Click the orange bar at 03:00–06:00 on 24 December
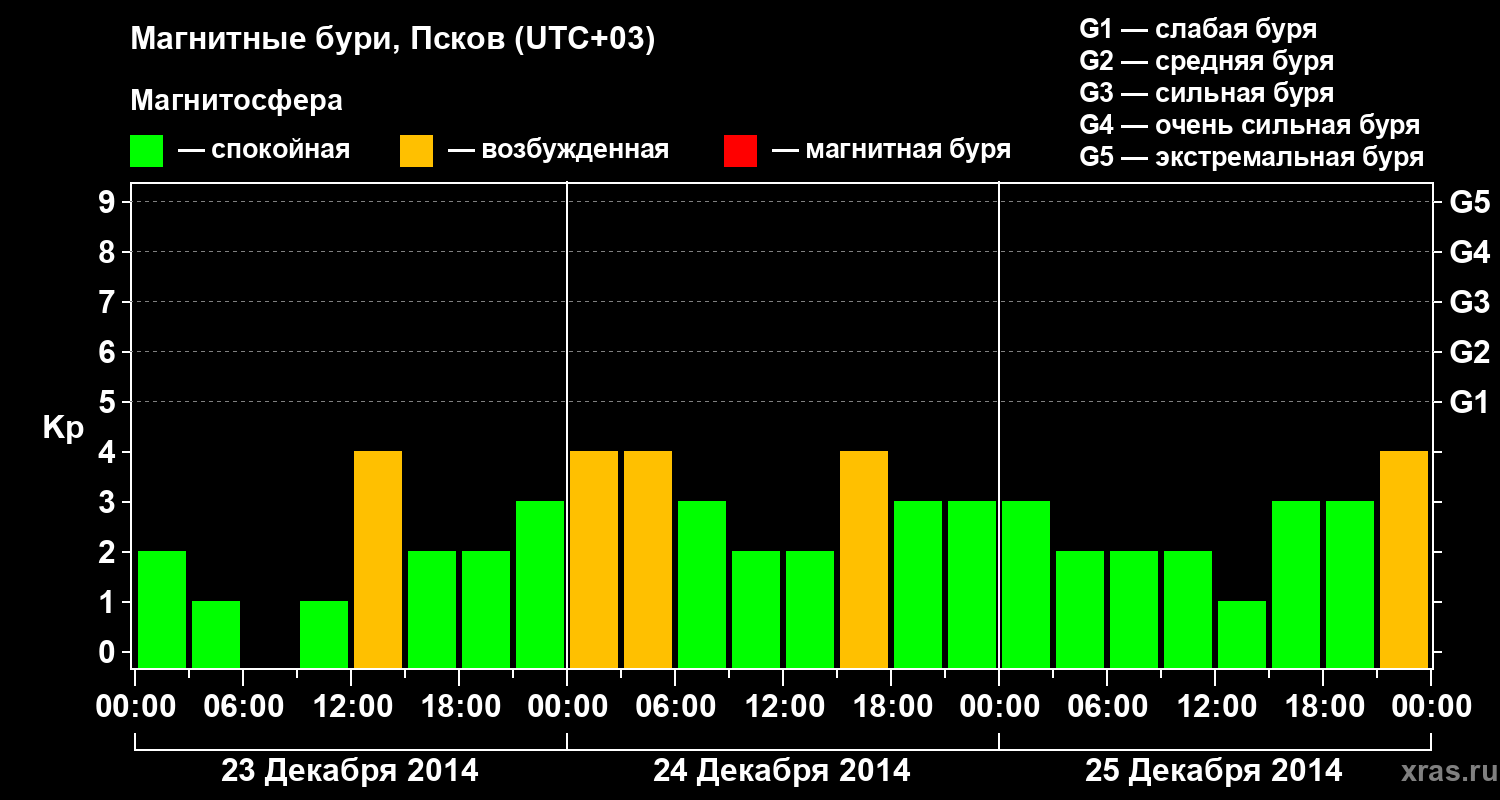The image size is (1500, 800). [x=648, y=559]
